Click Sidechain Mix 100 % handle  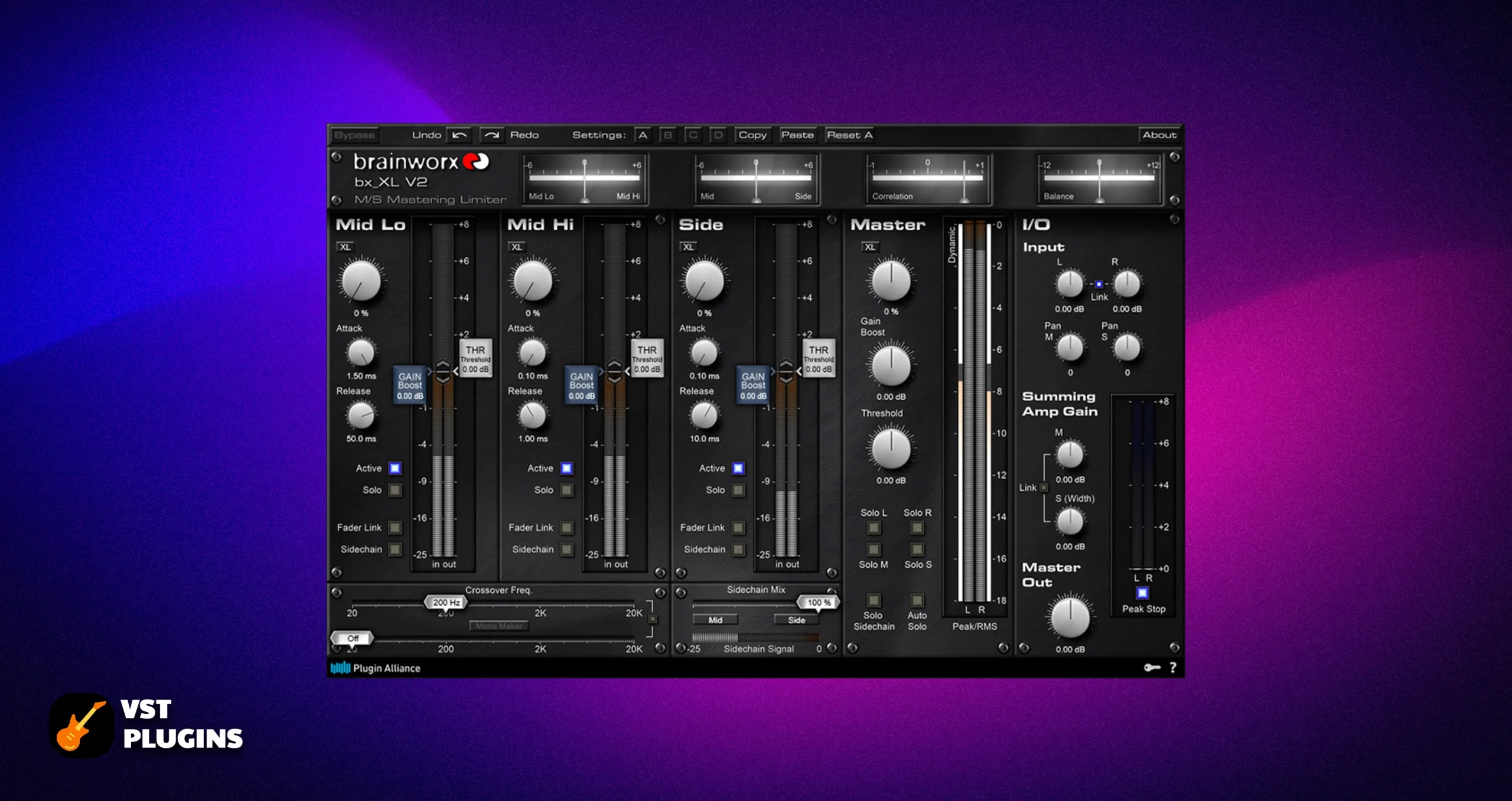click(x=819, y=603)
